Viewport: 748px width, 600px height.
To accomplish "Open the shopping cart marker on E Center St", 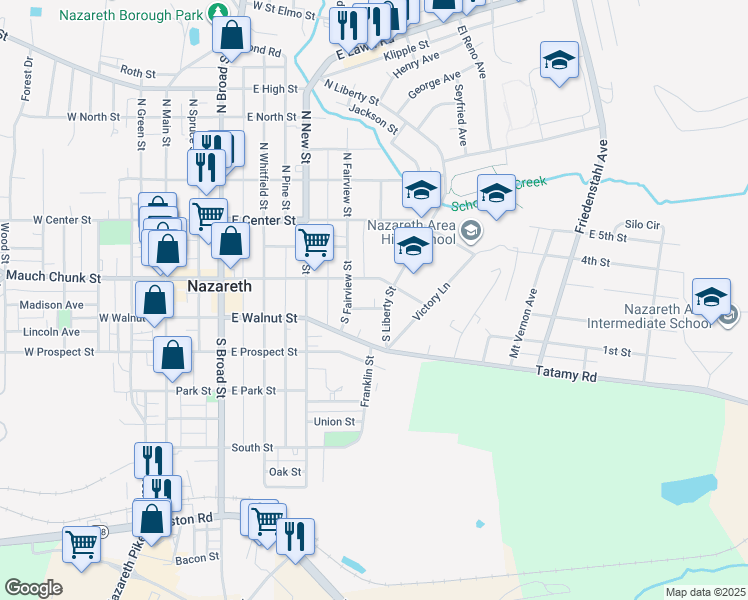I will pyautogui.click(x=315, y=243).
